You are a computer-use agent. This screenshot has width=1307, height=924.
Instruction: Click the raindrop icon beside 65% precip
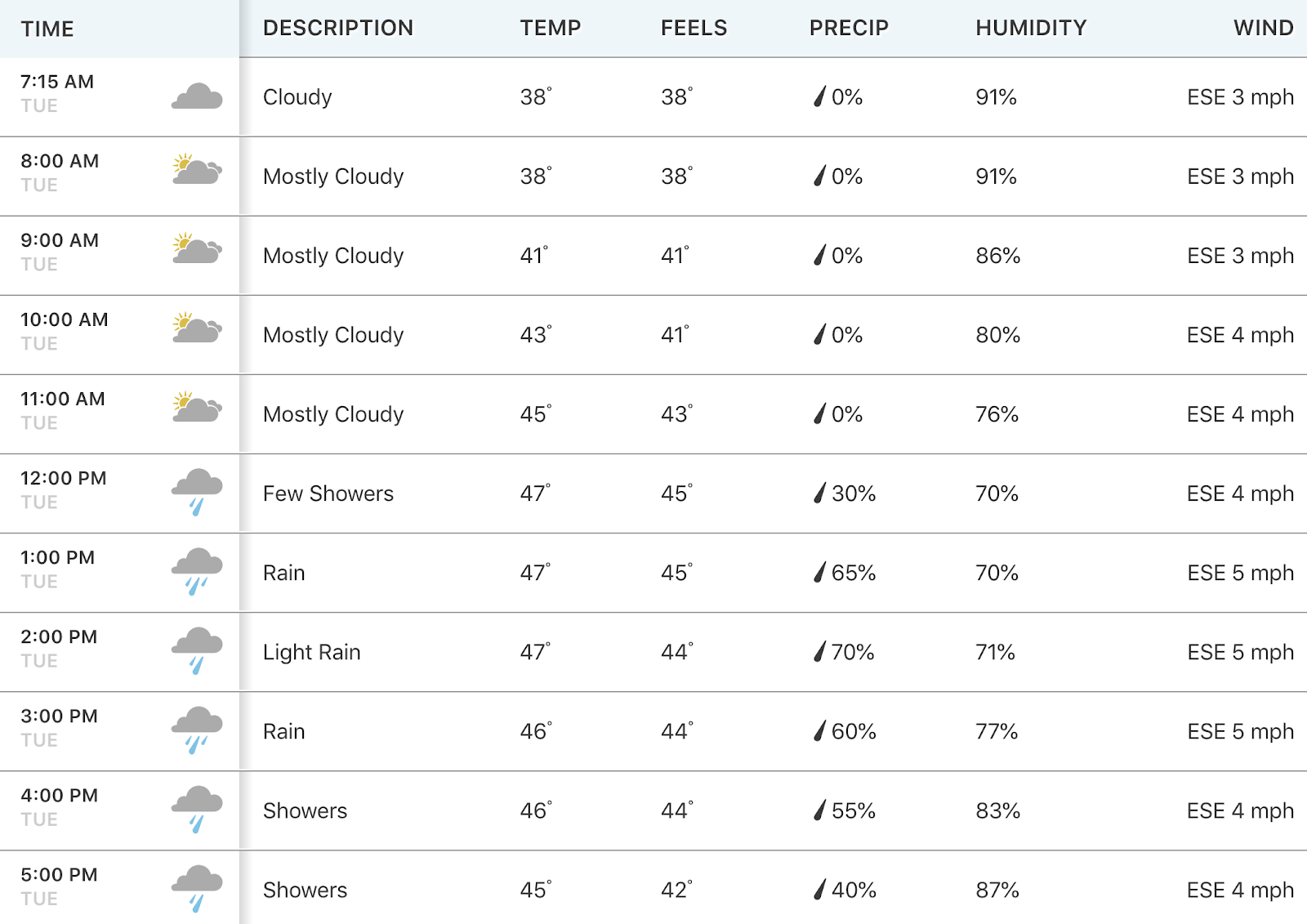[820, 572]
